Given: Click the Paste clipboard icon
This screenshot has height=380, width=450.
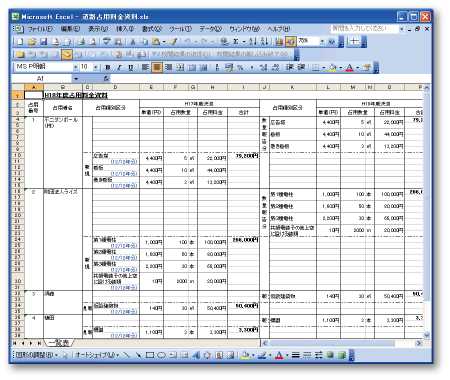Looking at the screenshot, I should click(156, 42).
